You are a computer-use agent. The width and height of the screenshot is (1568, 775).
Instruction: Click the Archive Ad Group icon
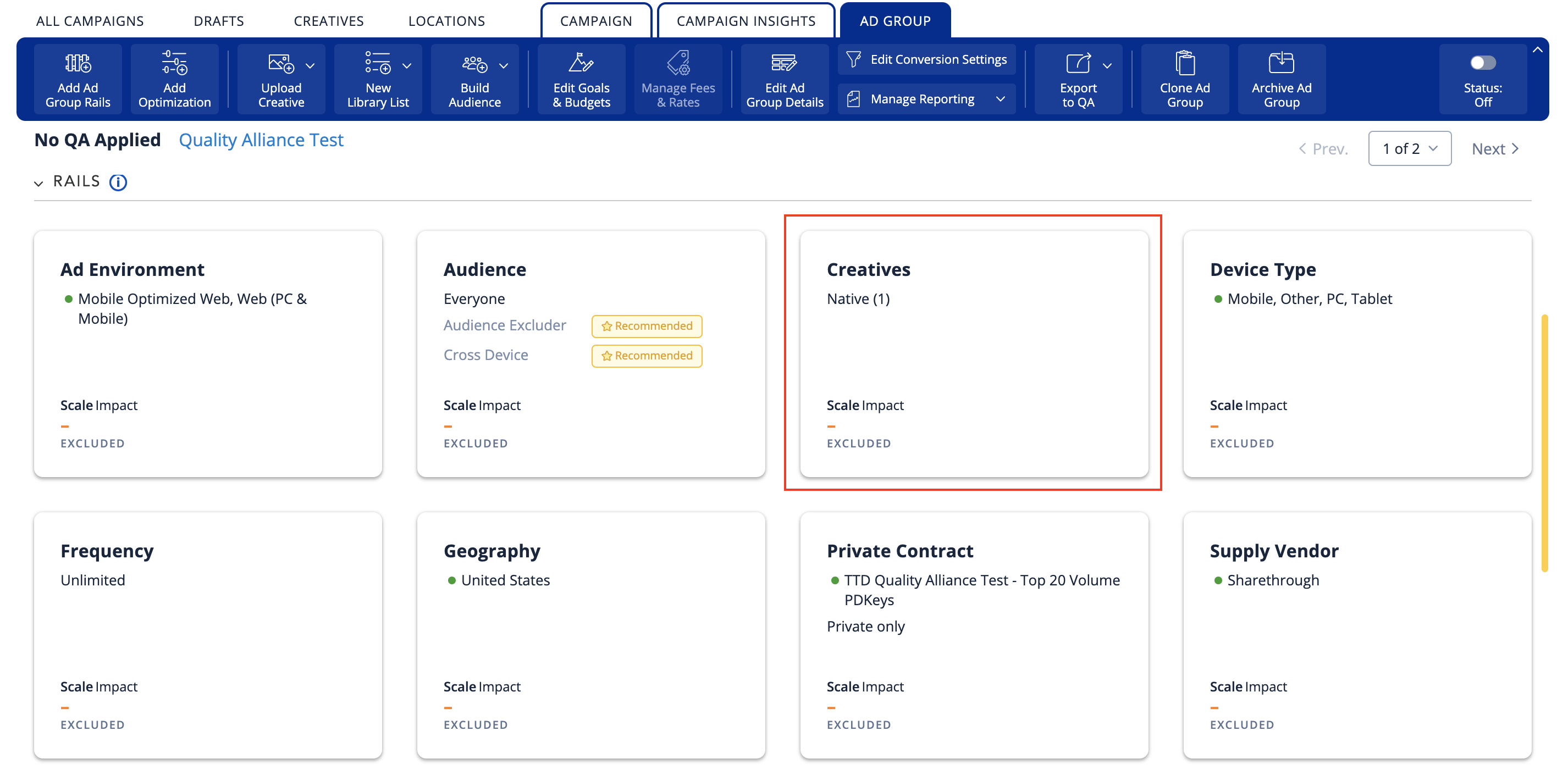pos(1282,62)
